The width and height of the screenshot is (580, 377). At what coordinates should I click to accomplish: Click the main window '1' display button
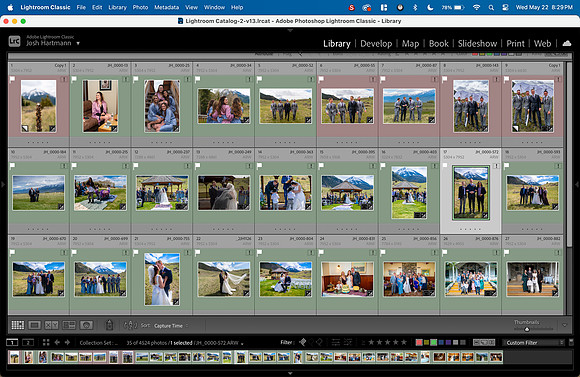(12, 343)
